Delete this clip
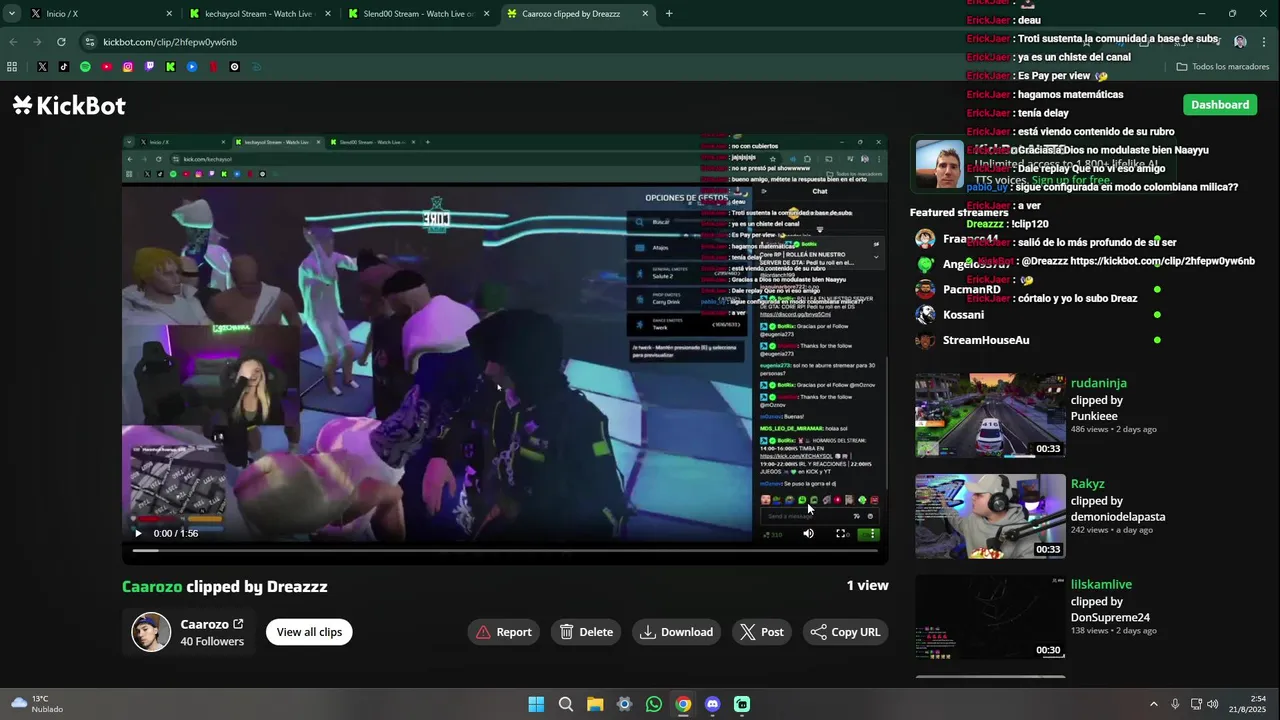The height and width of the screenshot is (720, 1280). point(586,632)
